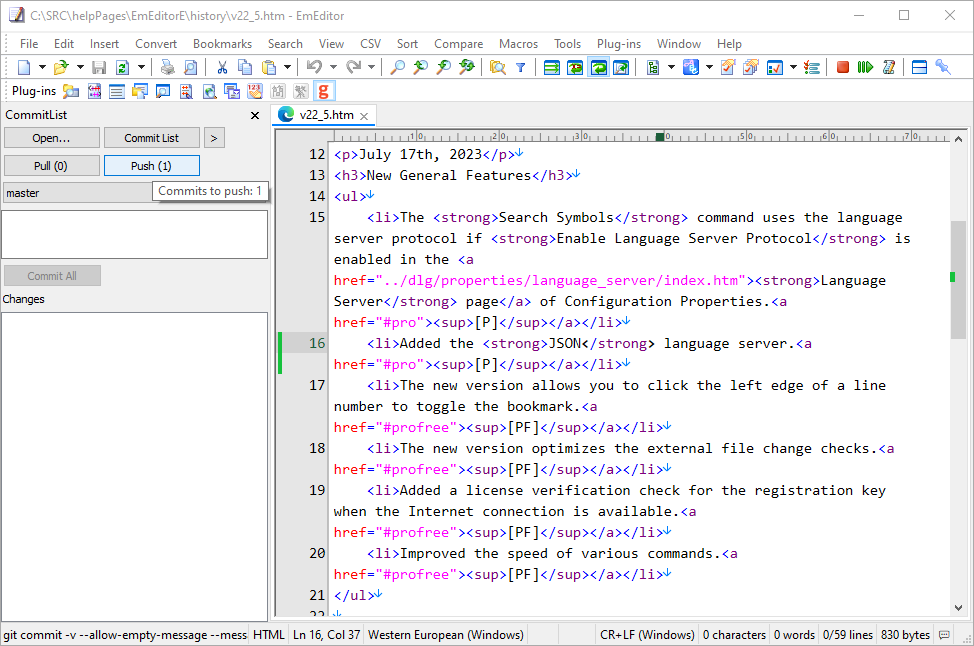Screen dimensions: 974x646
Task: Expand the Undo history dropdown arrow
Action: click(333, 67)
